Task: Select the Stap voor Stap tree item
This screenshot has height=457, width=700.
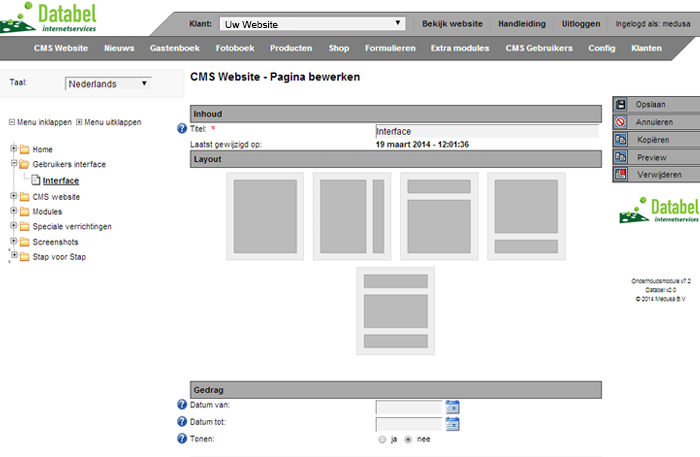Action: point(59,257)
